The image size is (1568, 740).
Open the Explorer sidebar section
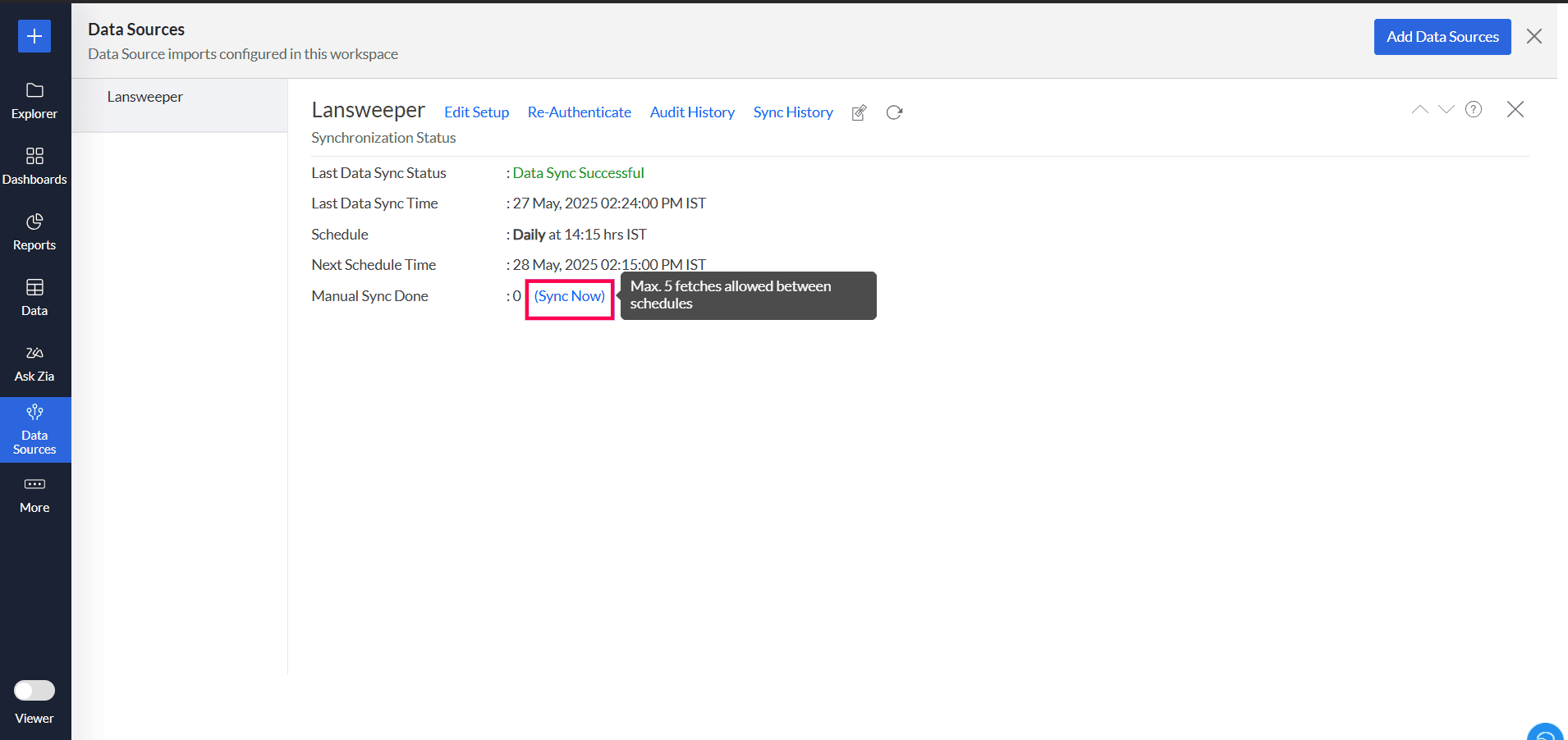click(34, 101)
